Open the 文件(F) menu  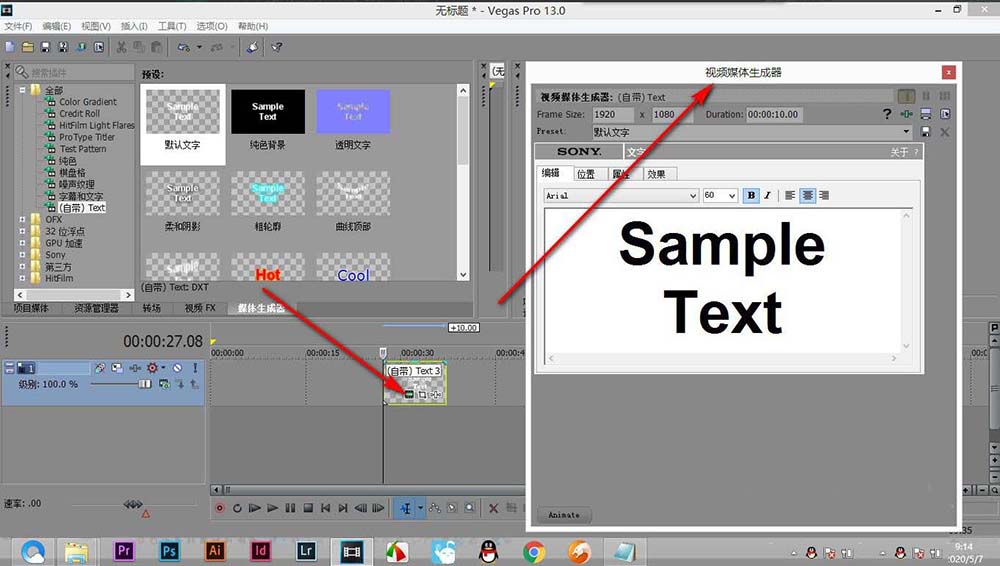click(x=18, y=26)
